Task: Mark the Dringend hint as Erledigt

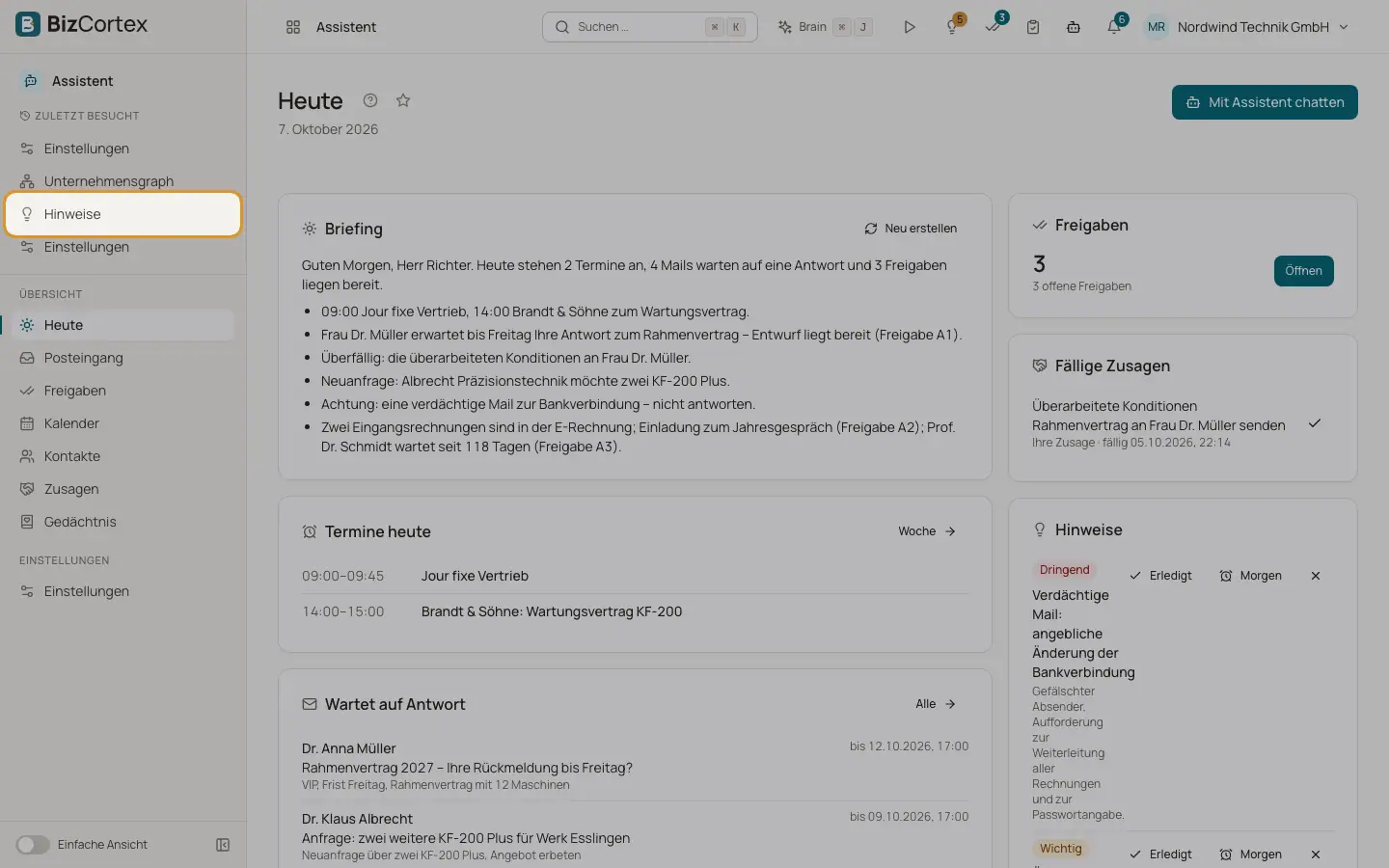Action: pyautogui.click(x=1161, y=576)
